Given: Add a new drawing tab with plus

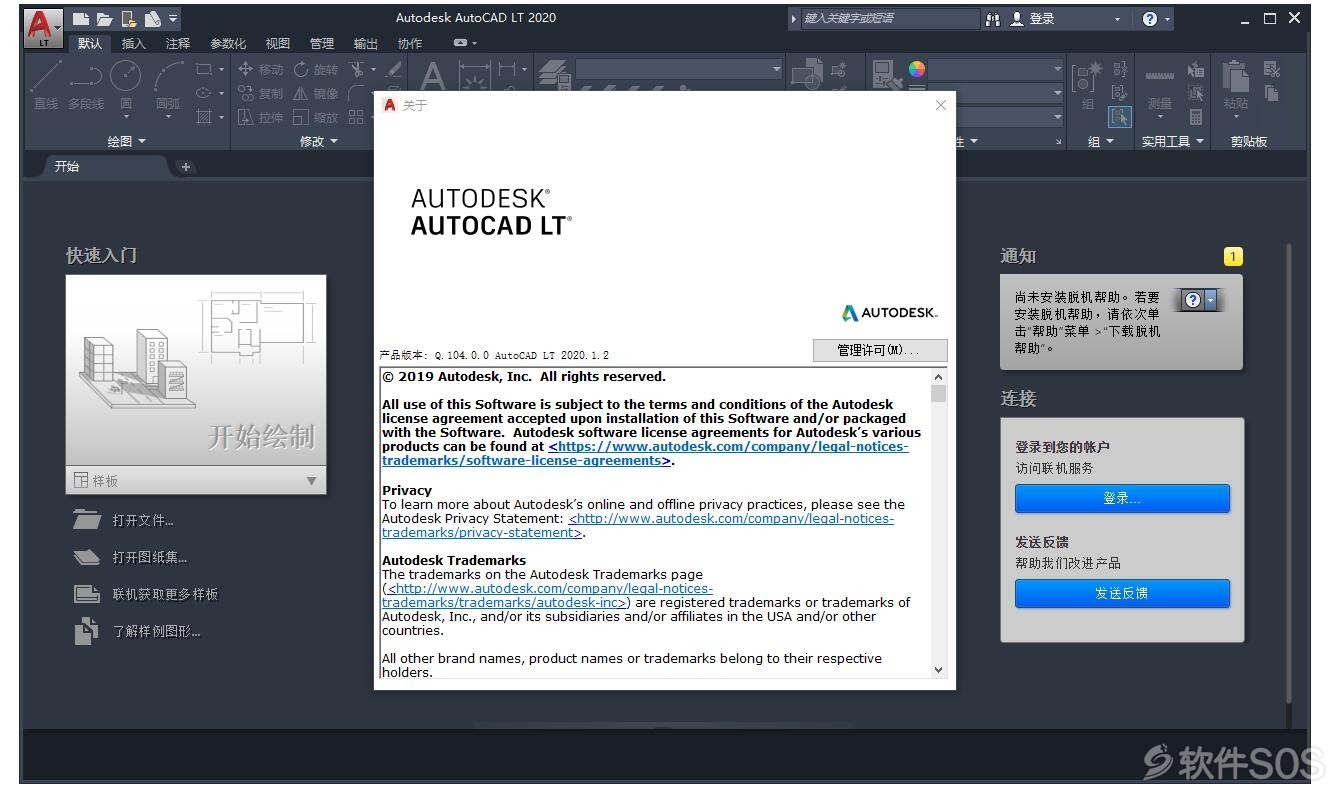Looking at the screenshot, I should tap(185, 167).
